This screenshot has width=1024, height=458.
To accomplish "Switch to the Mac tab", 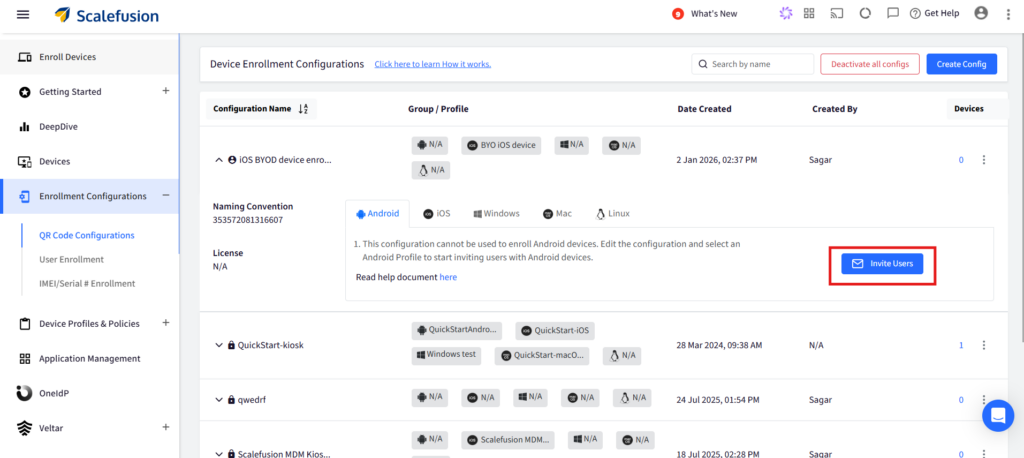I will pos(557,214).
